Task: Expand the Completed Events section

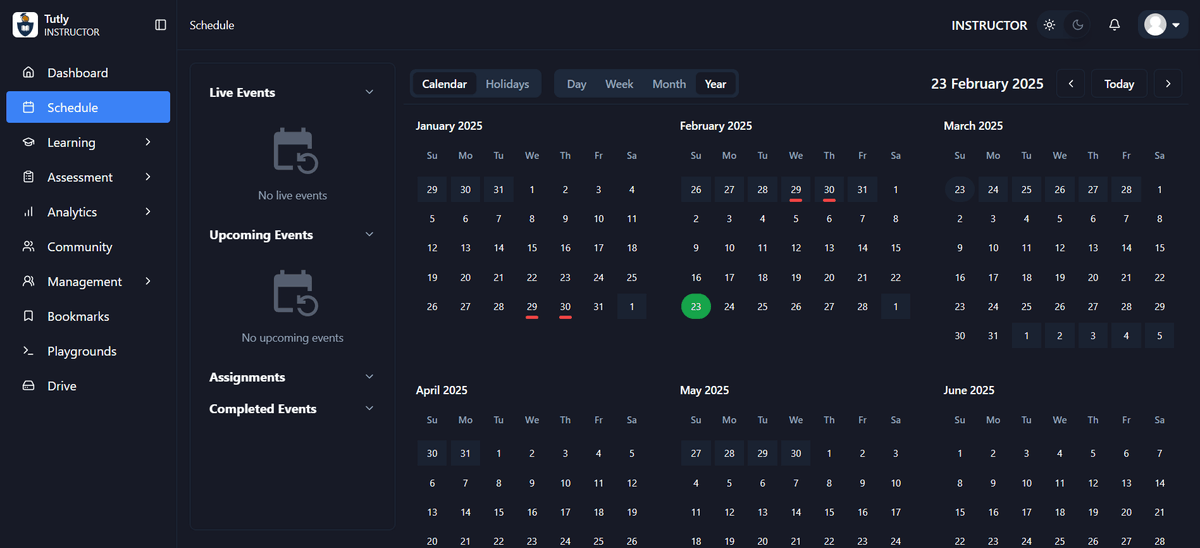Action: click(x=369, y=409)
